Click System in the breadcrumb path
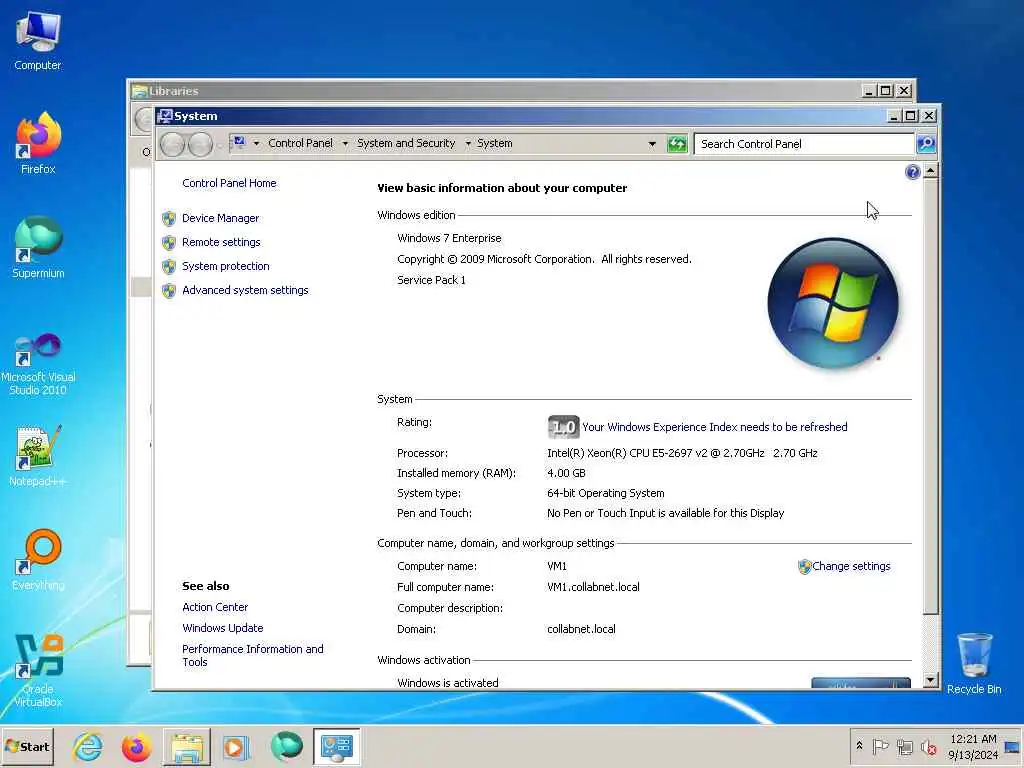1024x768 pixels. (x=494, y=143)
